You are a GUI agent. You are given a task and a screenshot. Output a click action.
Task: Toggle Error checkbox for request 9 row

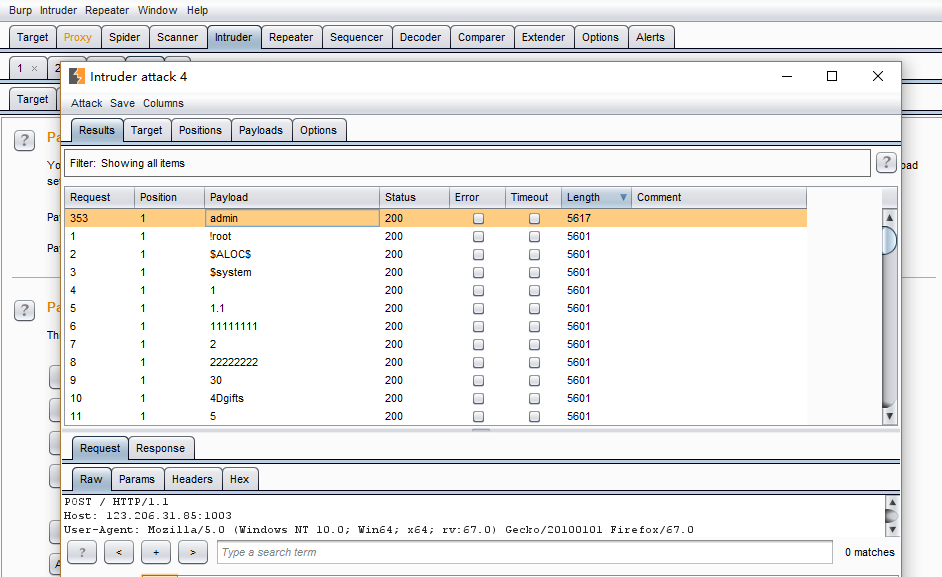pos(478,380)
